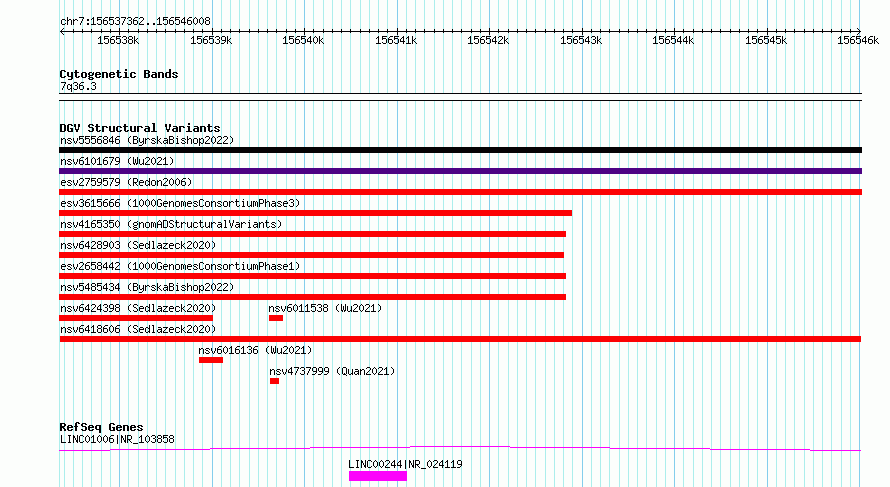This screenshot has height=487, width=890.
Task: Click the Cytogenetic Bands track title
Action: (x=119, y=74)
